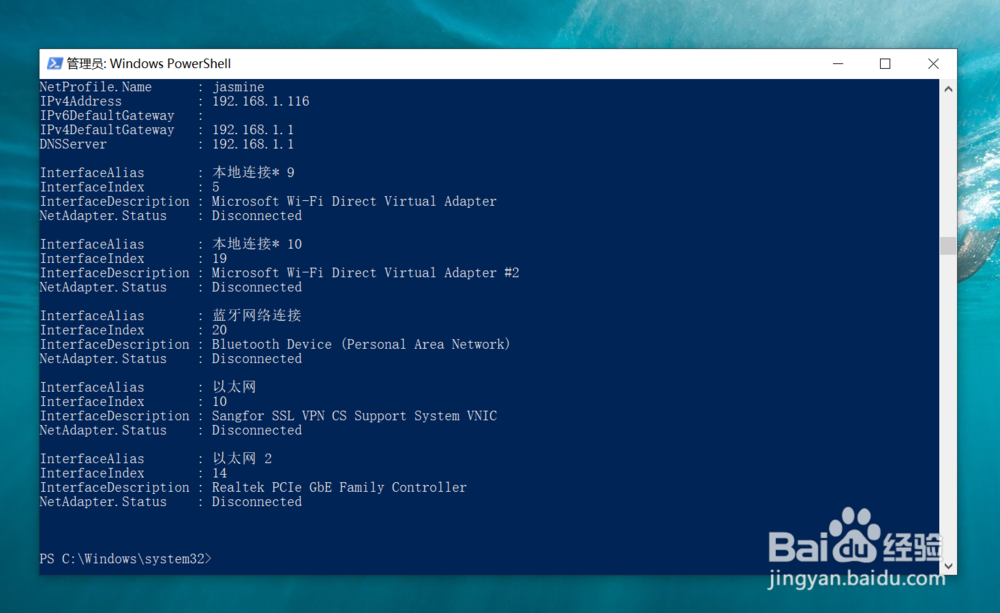Click 'Bluetooth Device (Personal Area Network)' description

(x=361, y=344)
